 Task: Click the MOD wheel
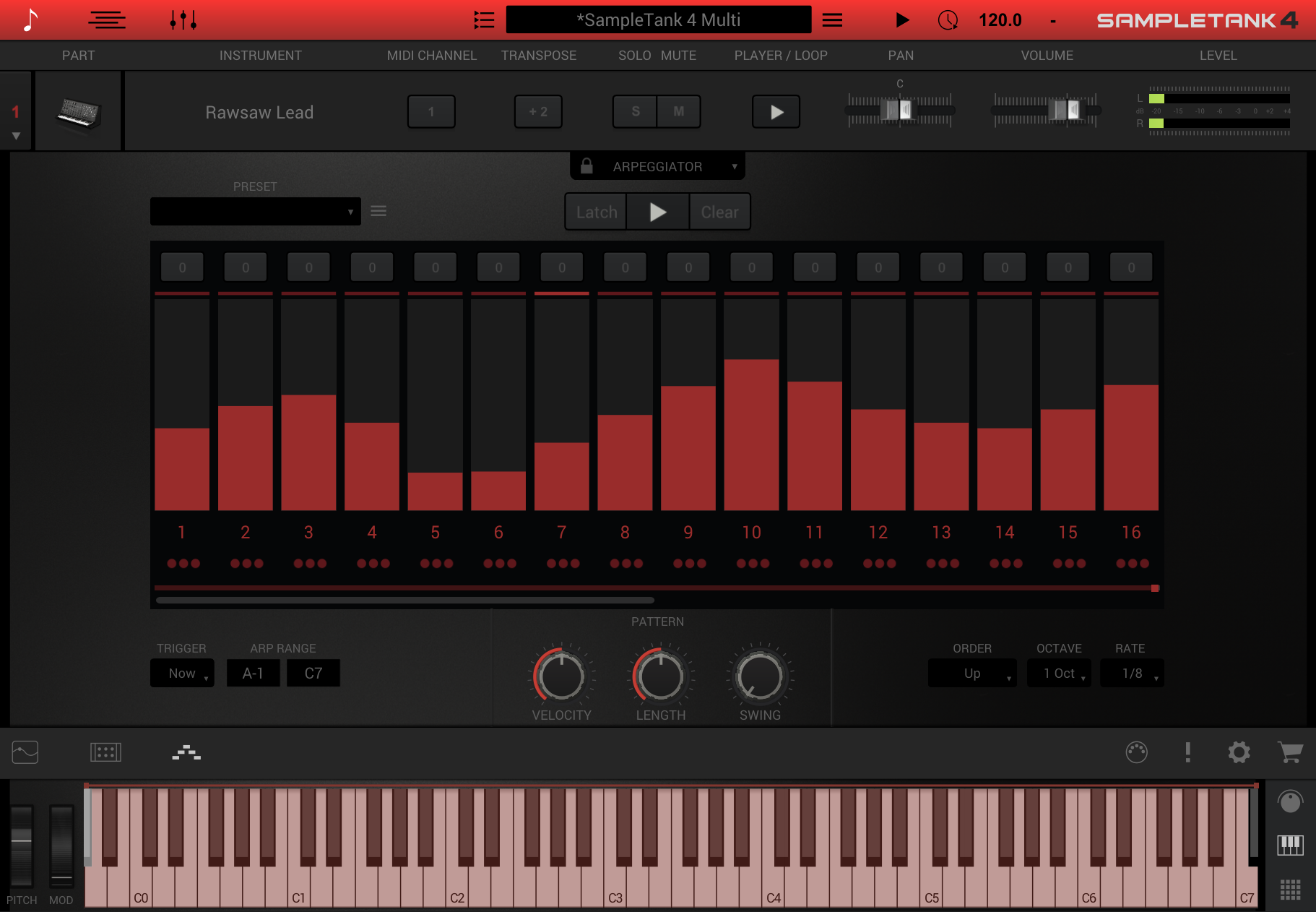point(61,847)
